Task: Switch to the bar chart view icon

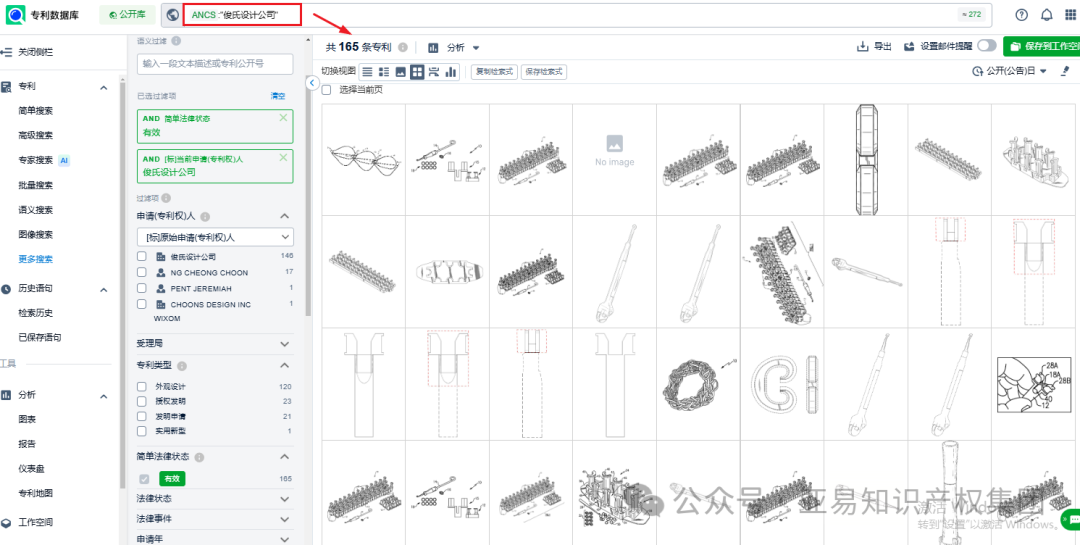Action: click(451, 72)
